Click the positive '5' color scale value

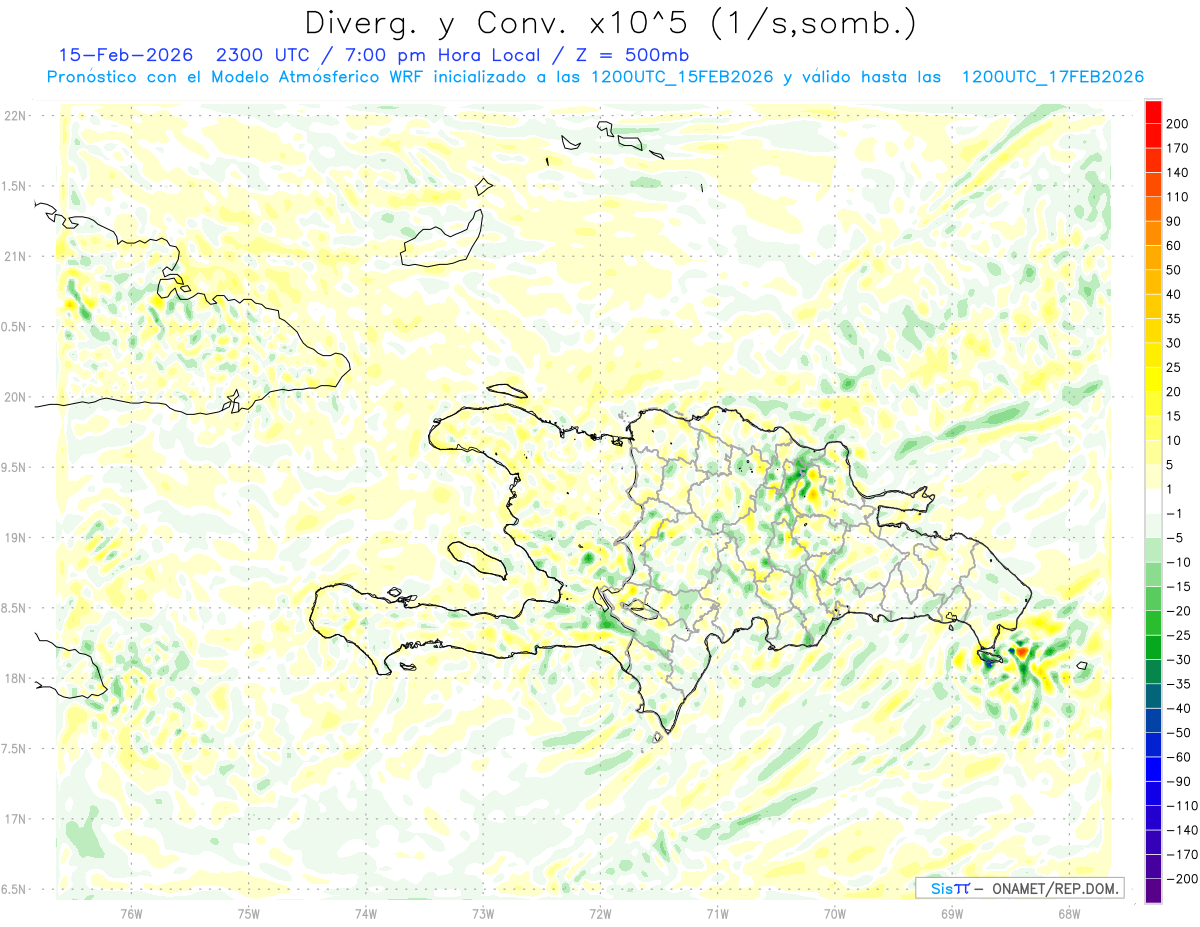point(1171,465)
